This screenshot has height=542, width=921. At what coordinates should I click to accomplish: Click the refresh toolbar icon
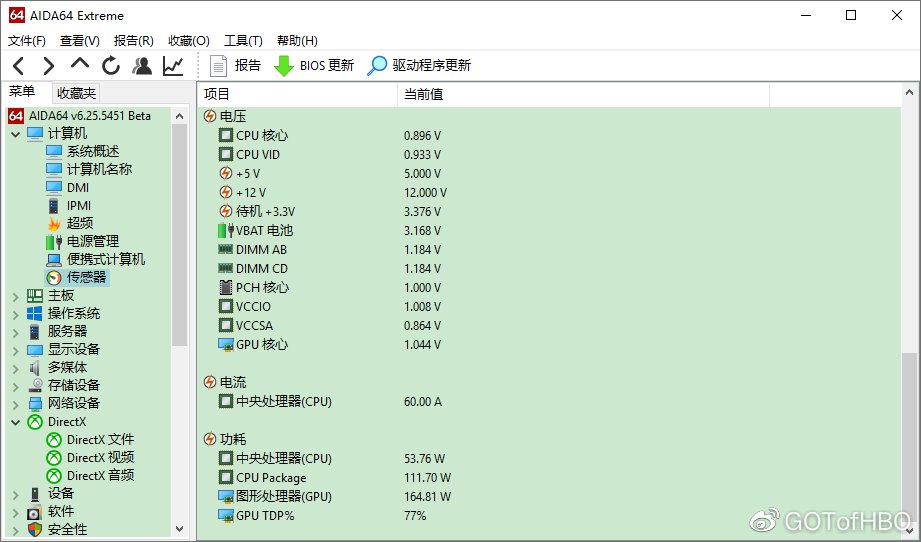coord(110,66)
